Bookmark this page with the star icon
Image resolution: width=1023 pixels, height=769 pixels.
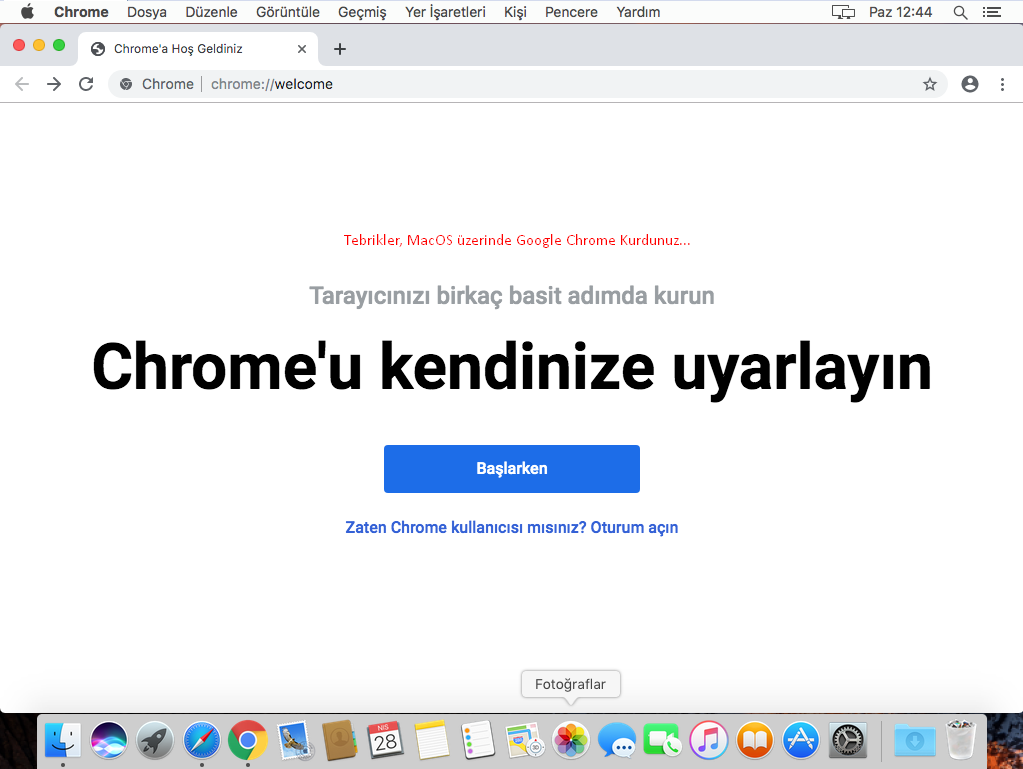click(x=930, y=84)
